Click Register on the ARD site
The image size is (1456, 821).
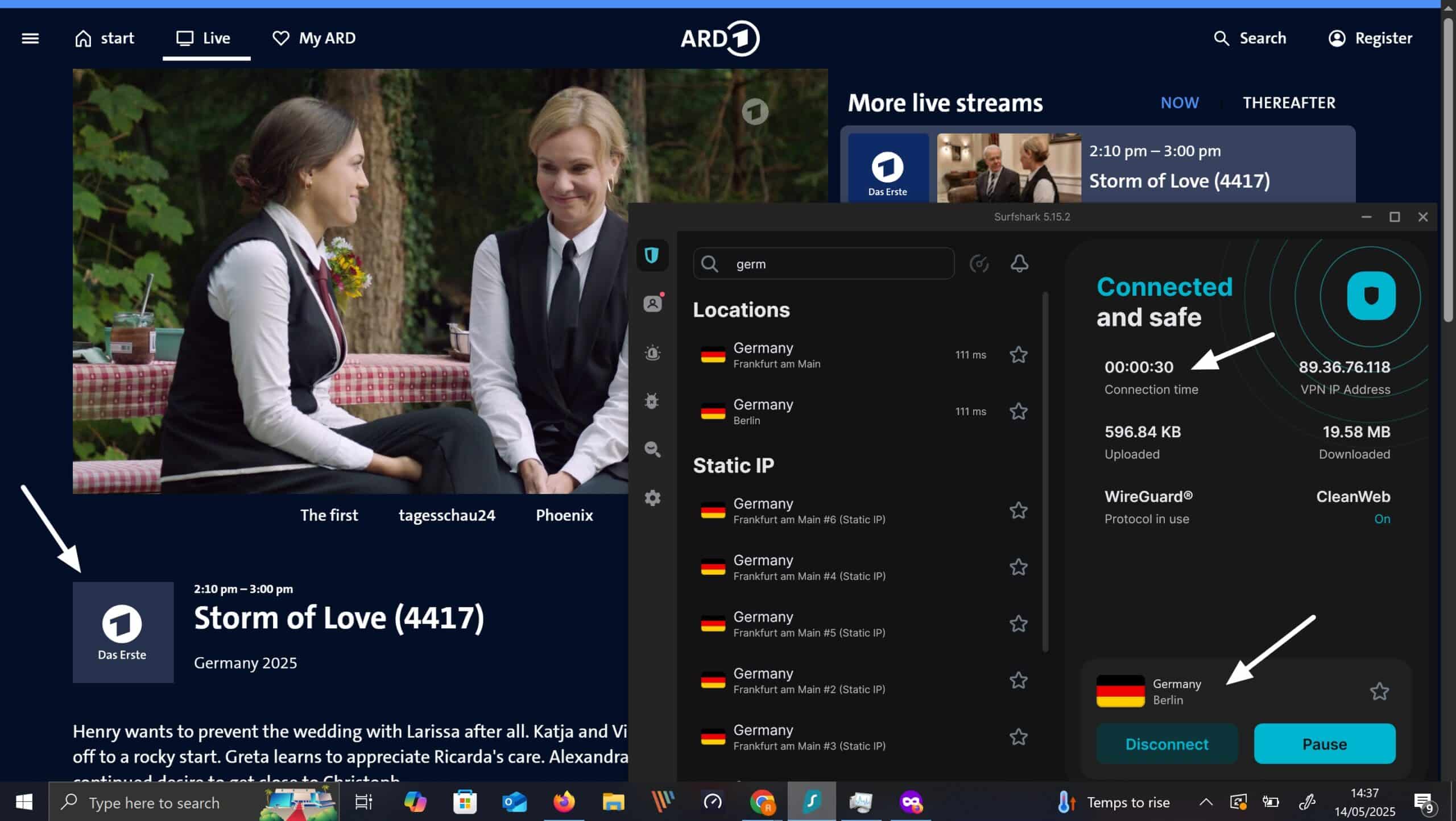(1370, 38)
